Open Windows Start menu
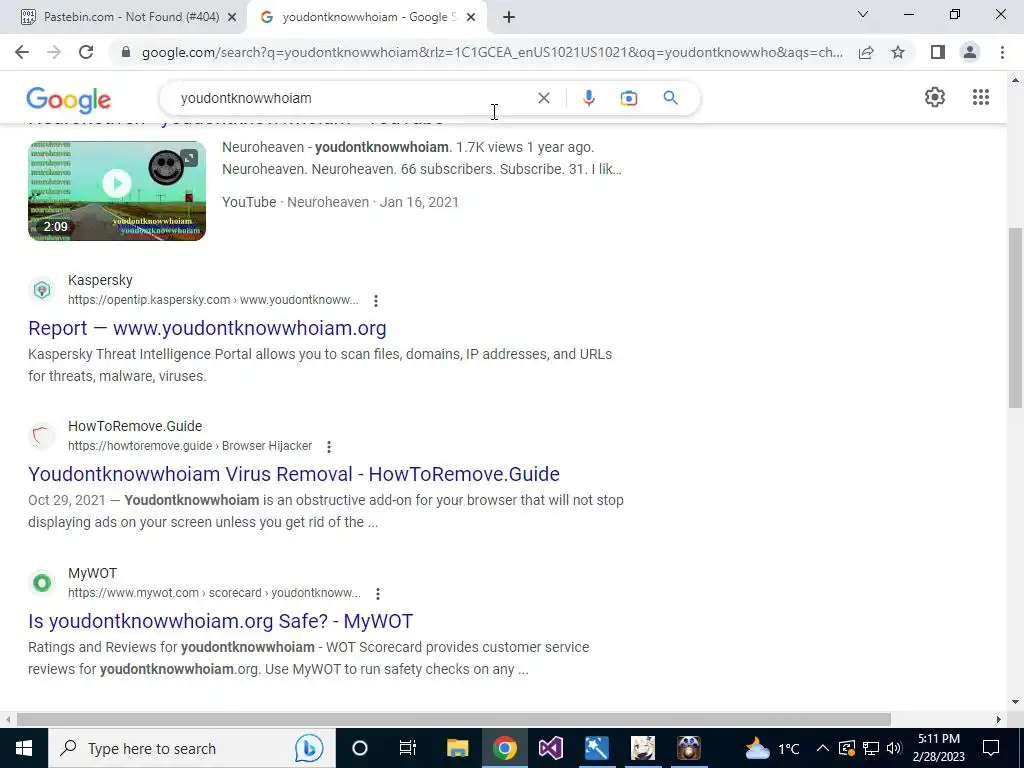The width and height of the screenshot is (1024, 768). (x=24, y=748)
